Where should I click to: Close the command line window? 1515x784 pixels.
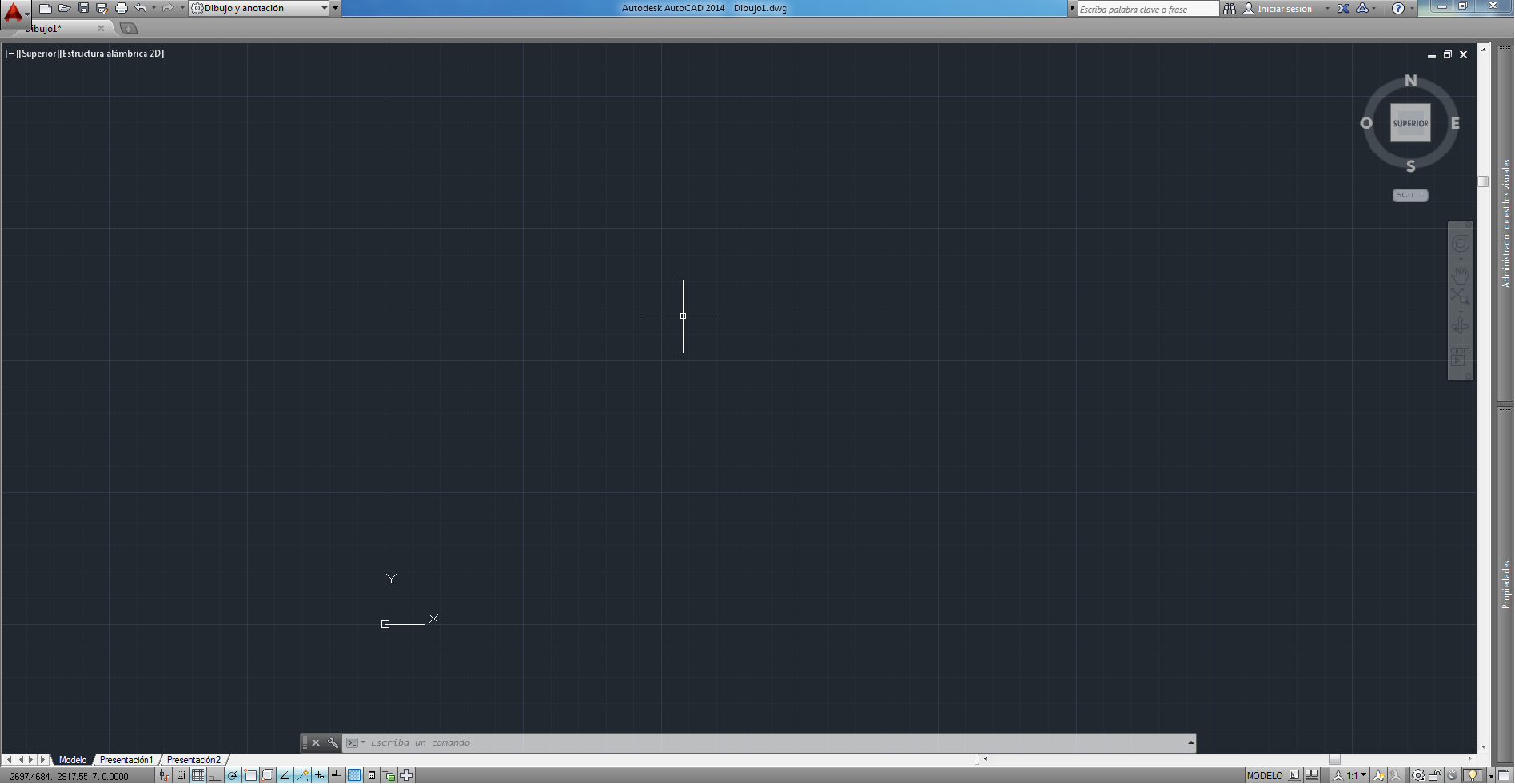click(316, 743)
